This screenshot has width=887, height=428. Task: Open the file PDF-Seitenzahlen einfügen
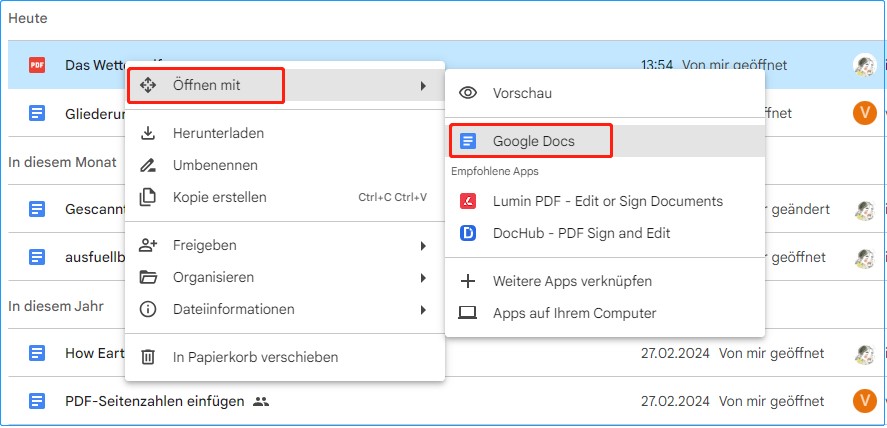pyautogui.click(x=155, y=401)
